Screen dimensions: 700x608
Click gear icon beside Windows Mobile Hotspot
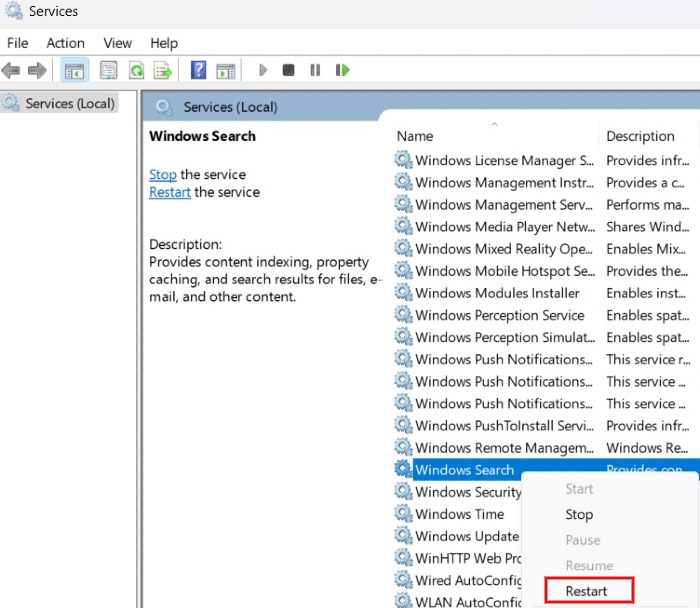403,270
